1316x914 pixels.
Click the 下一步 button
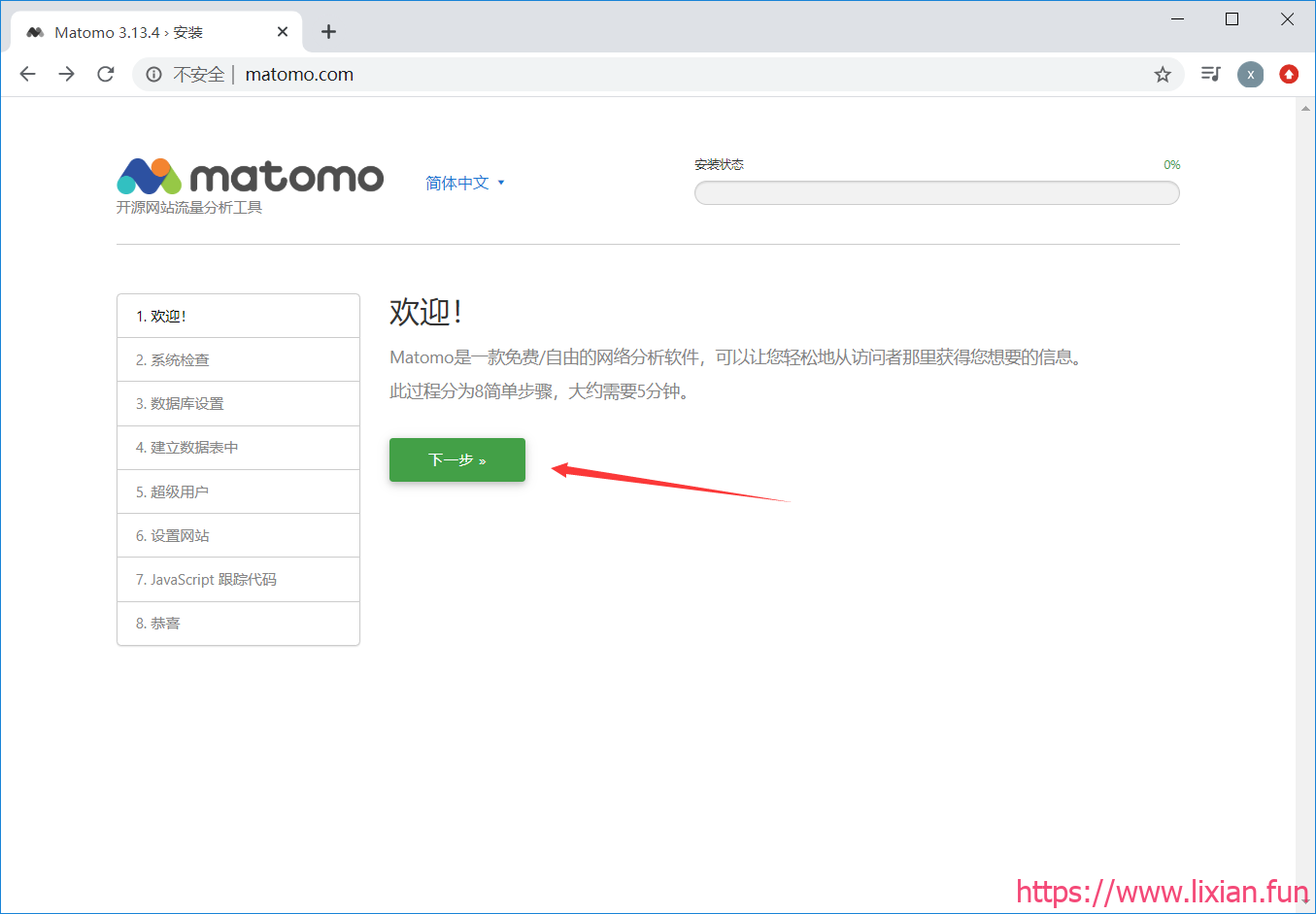click(x=457, y=459)
